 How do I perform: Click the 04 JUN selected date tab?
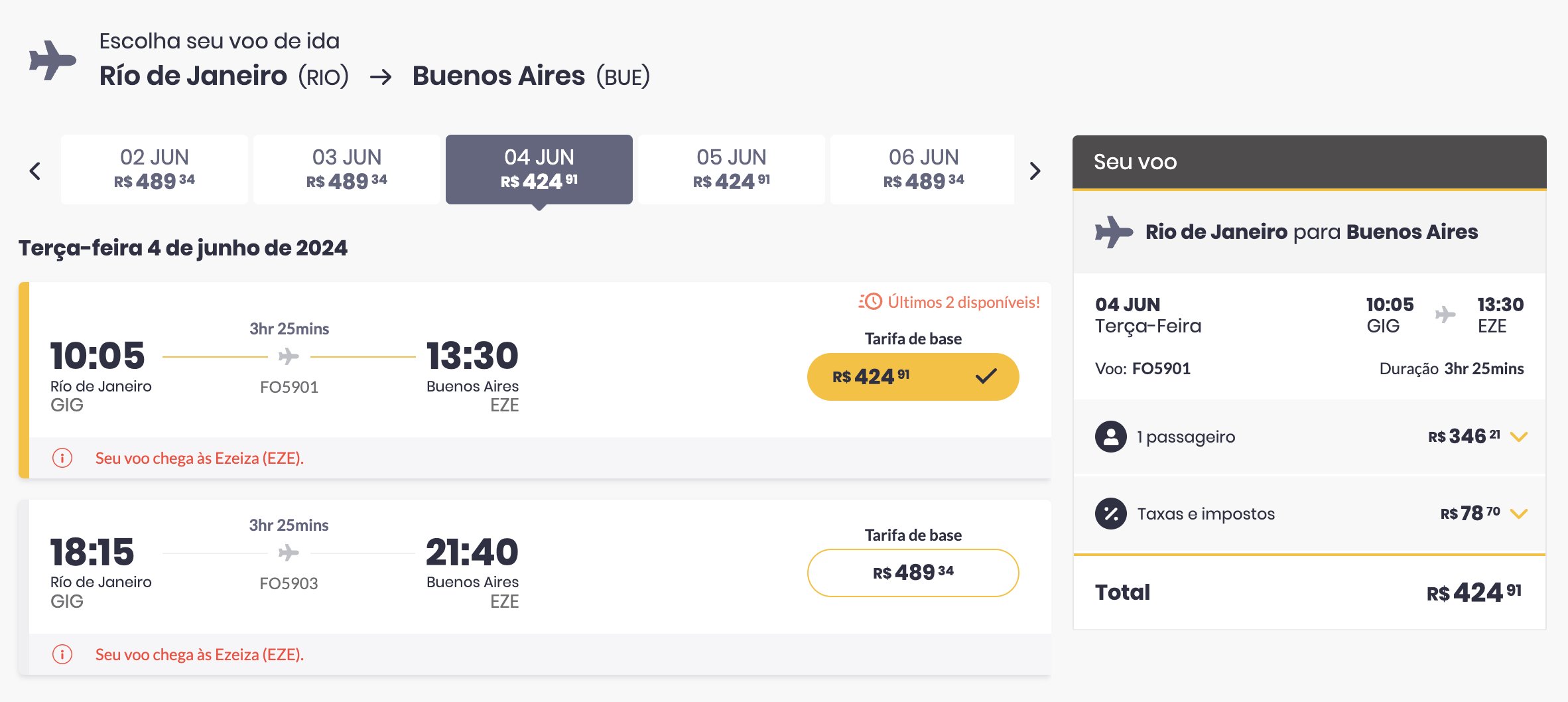[539, 170]
